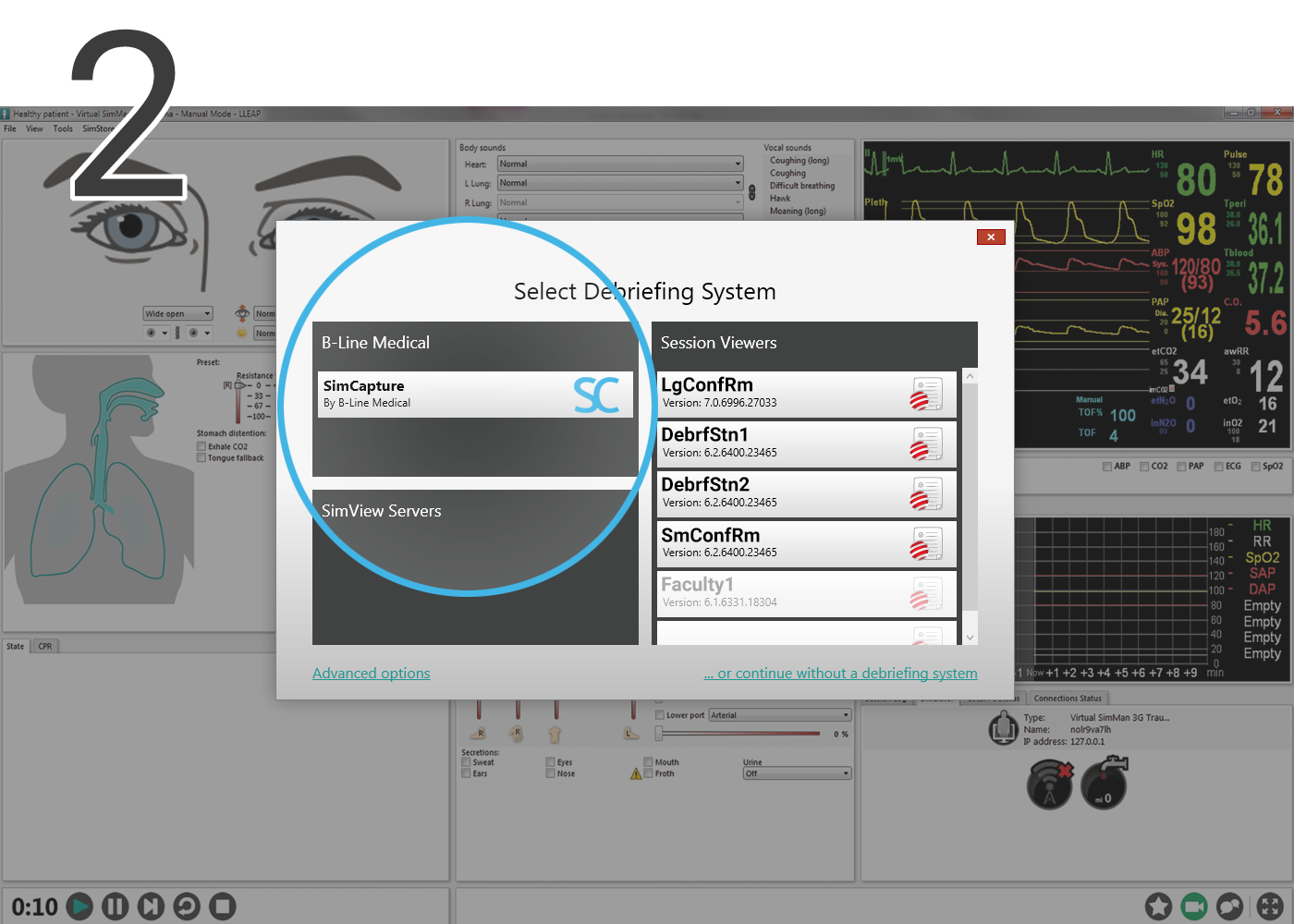Click the Advanced options link
Image resolution: width=1294 pixels, height=924 pixels.
point(371,674)
